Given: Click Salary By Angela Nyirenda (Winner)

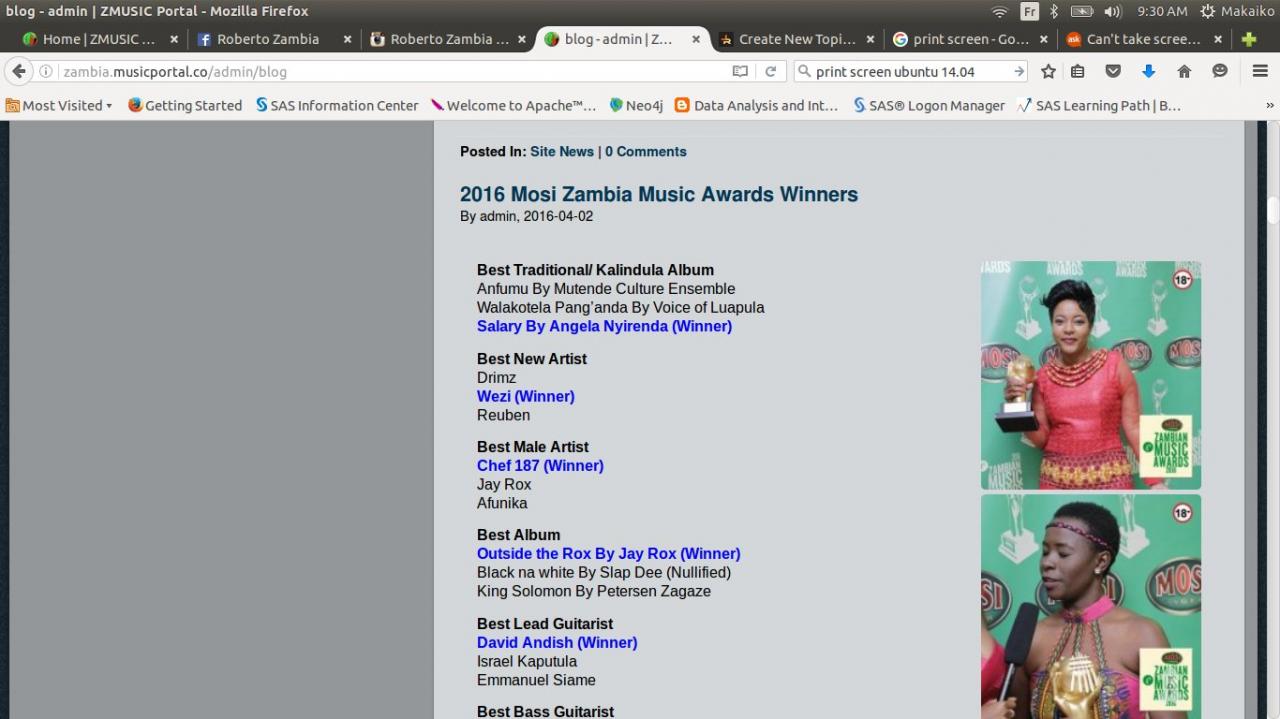Looking at the screenshot, I should click(604, 326).
